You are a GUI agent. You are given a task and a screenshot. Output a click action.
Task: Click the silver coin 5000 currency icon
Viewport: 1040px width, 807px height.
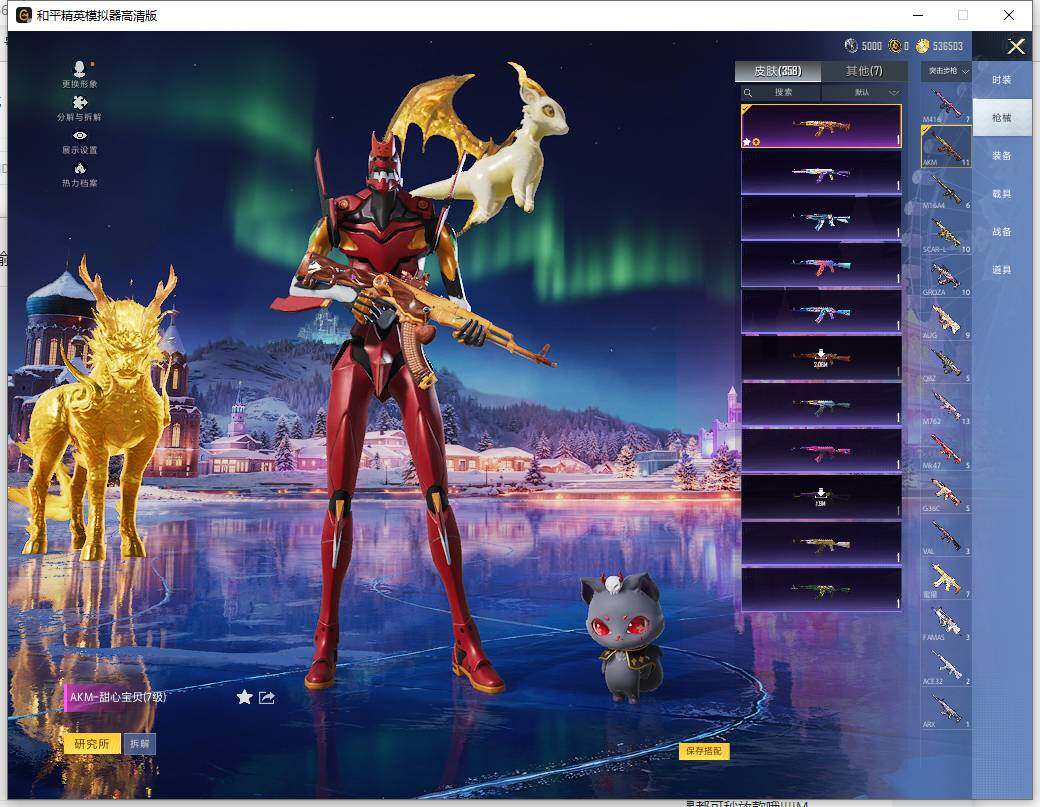point(851,45)
